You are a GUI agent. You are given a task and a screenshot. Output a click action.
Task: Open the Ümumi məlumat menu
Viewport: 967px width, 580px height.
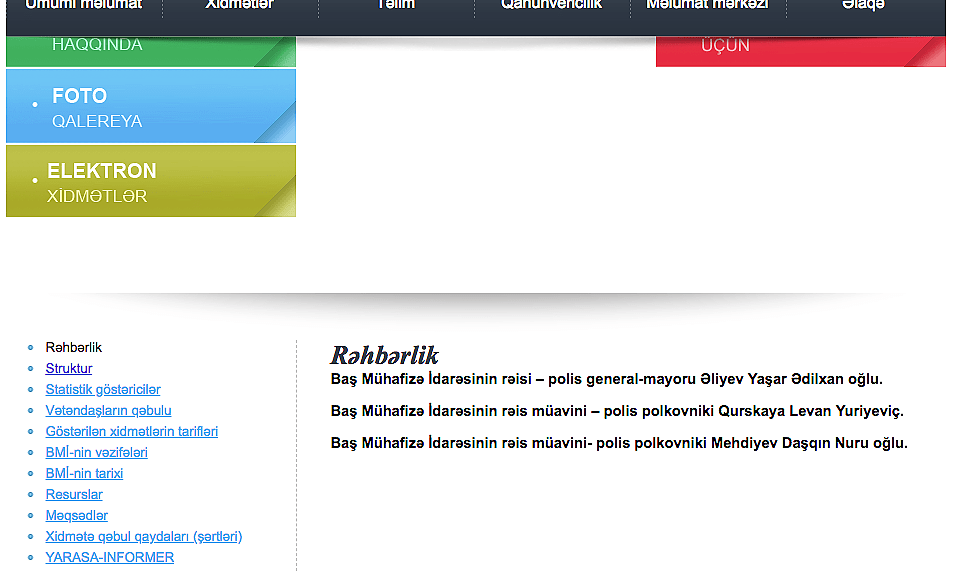[84, 7]
